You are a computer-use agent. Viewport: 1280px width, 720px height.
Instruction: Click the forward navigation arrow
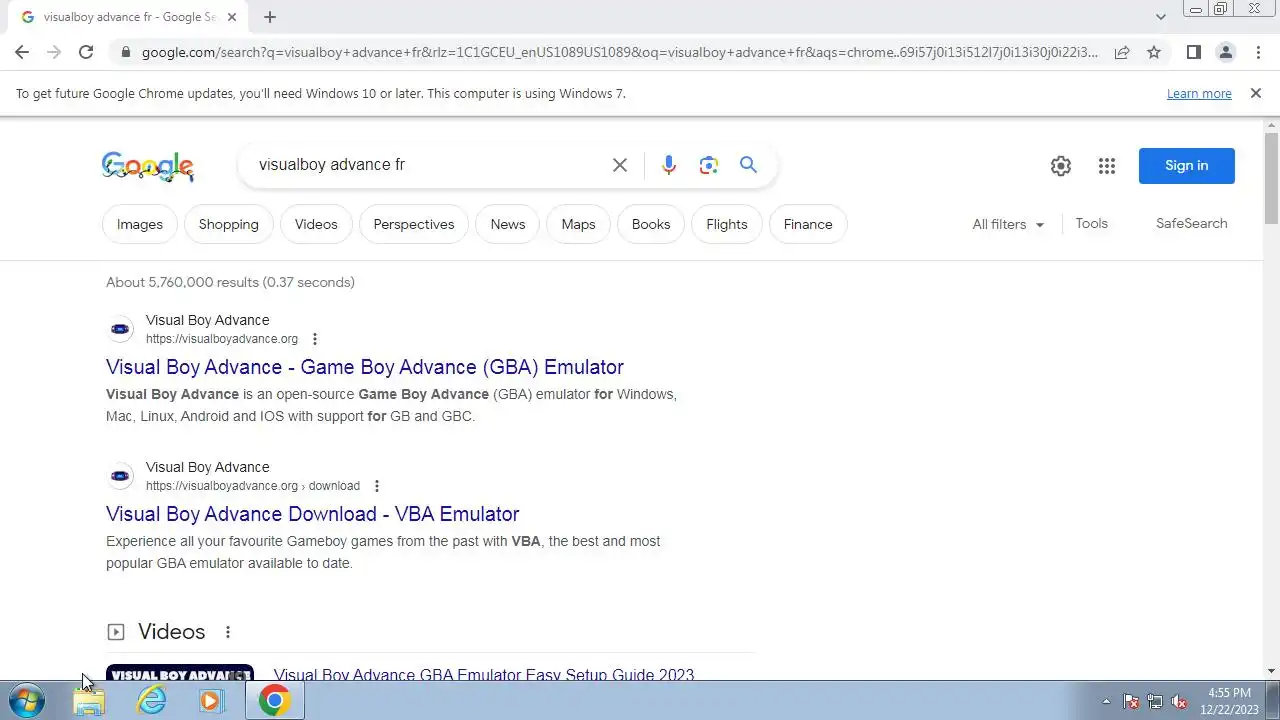pos(54,52)
